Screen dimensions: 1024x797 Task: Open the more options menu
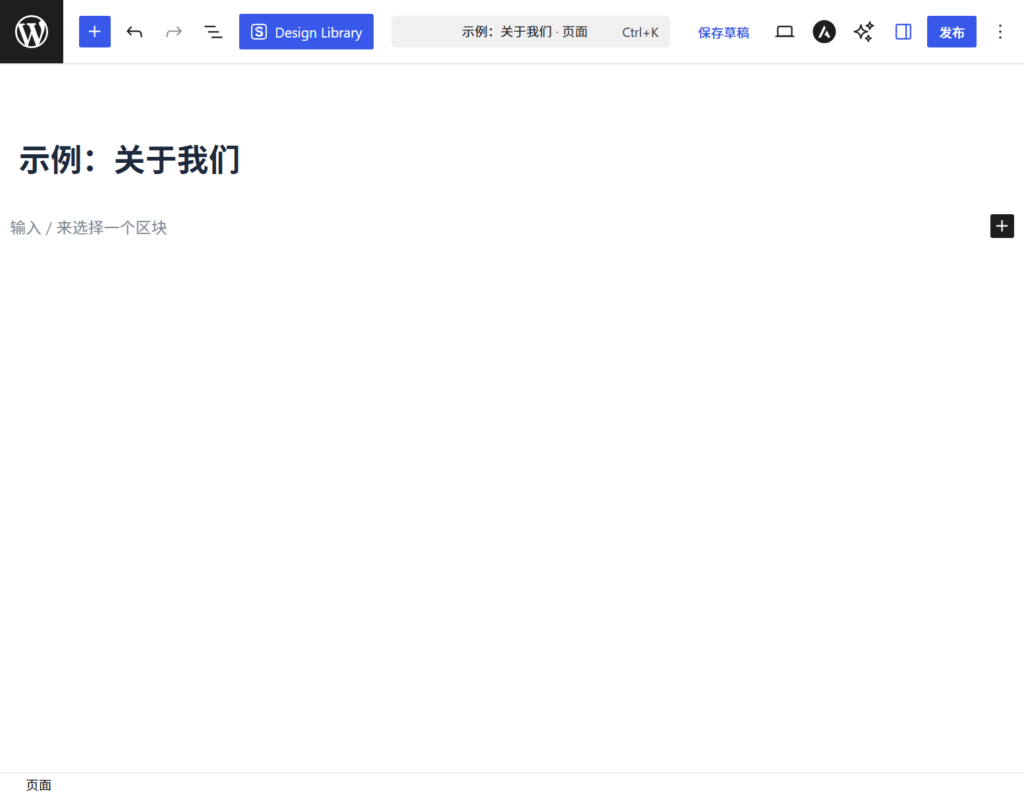1000,31
